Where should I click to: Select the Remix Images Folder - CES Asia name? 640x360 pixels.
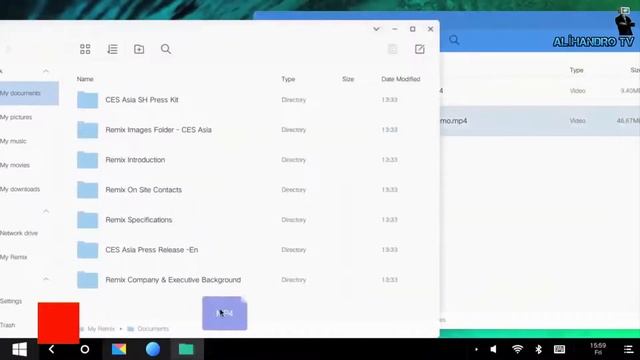(158, 130)
